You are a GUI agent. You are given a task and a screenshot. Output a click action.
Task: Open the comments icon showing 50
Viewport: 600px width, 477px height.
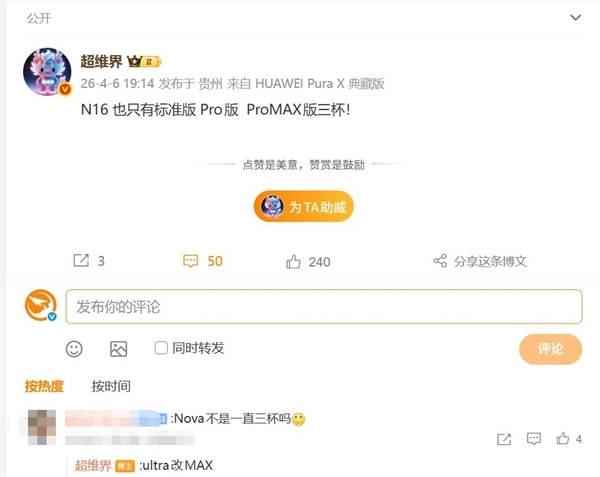click(191, 261)
